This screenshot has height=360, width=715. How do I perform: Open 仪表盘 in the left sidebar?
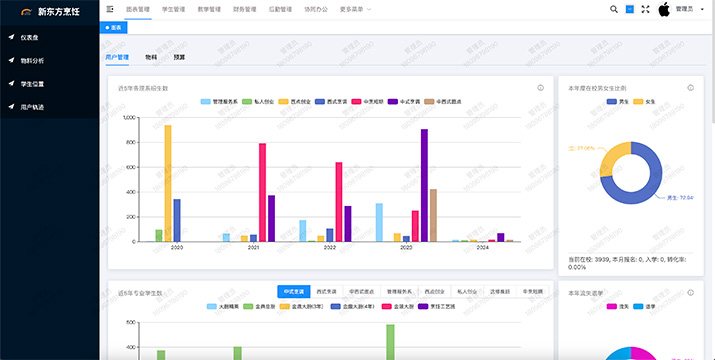50,37
